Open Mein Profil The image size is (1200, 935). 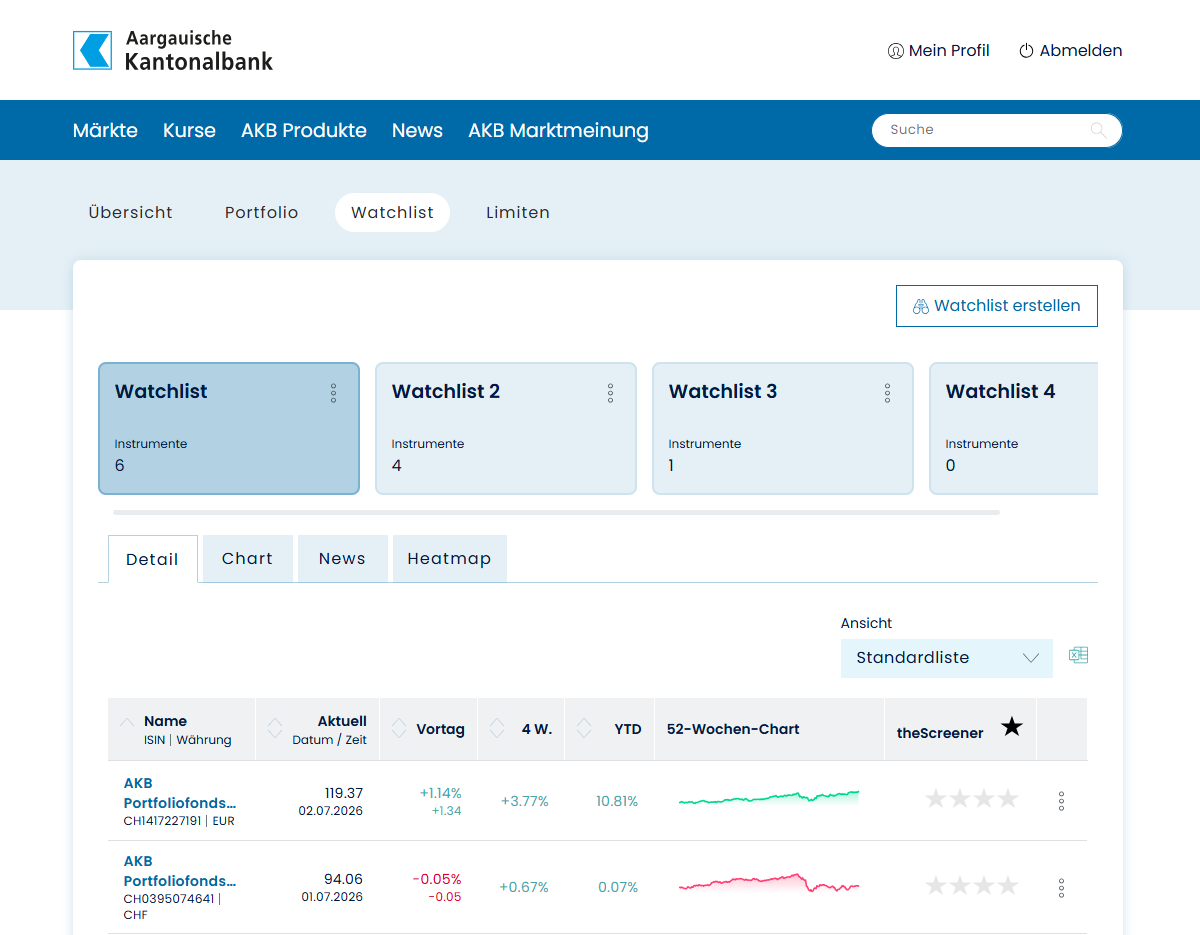tap(939, 50)
